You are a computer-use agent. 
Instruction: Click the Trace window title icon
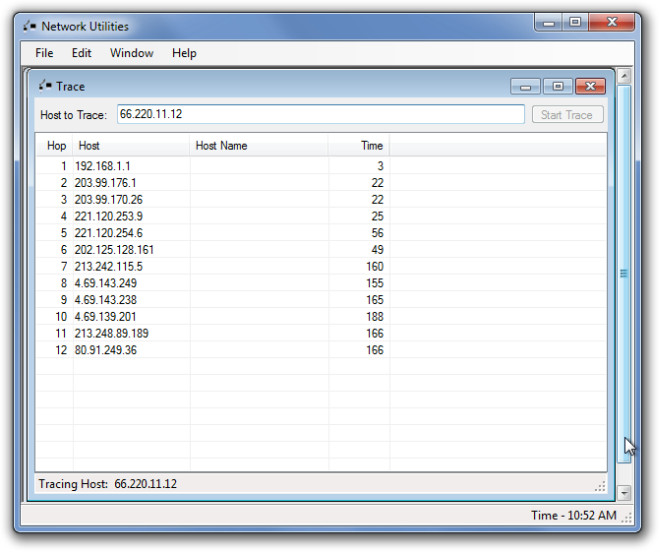pos(45,86)
